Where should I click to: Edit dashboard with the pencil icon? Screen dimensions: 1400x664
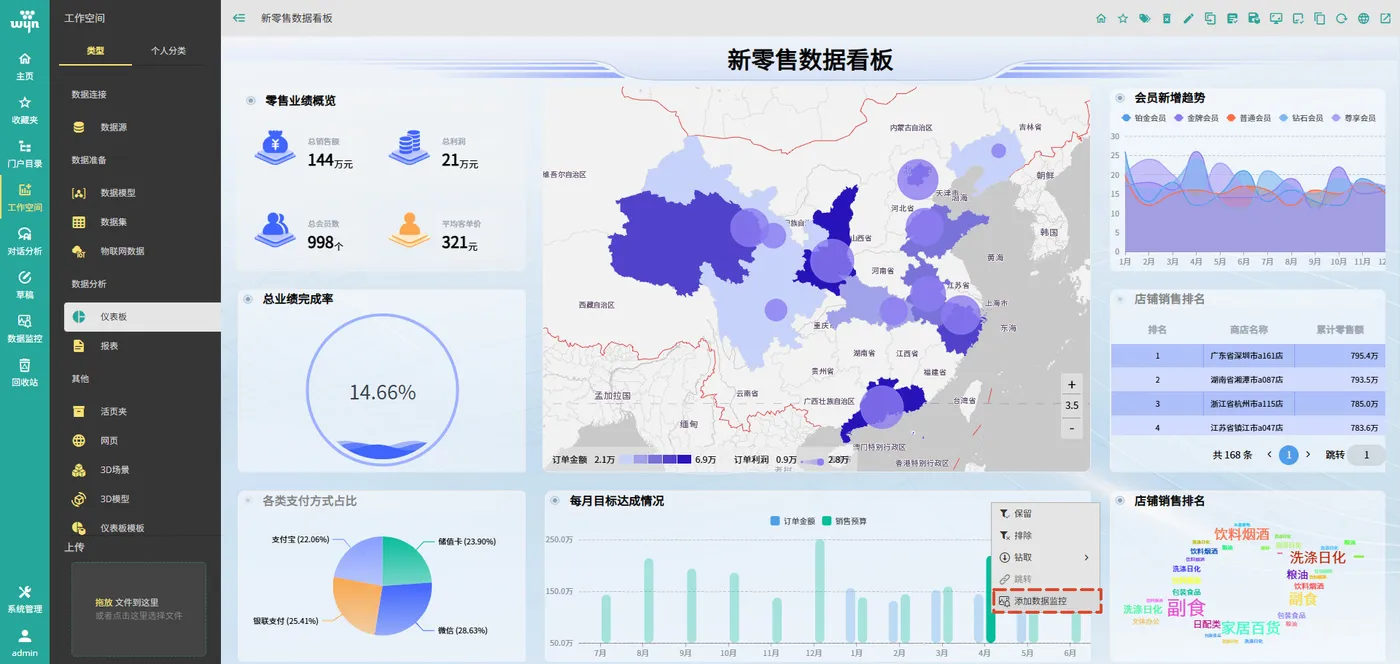point(1188,18)
